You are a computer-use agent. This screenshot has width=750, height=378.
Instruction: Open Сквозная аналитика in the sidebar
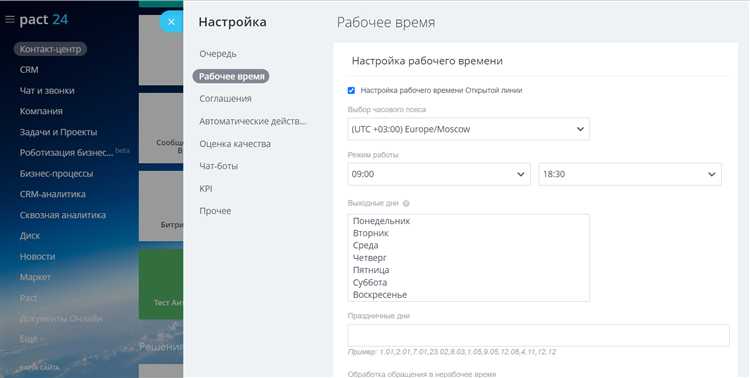point(63,215)
